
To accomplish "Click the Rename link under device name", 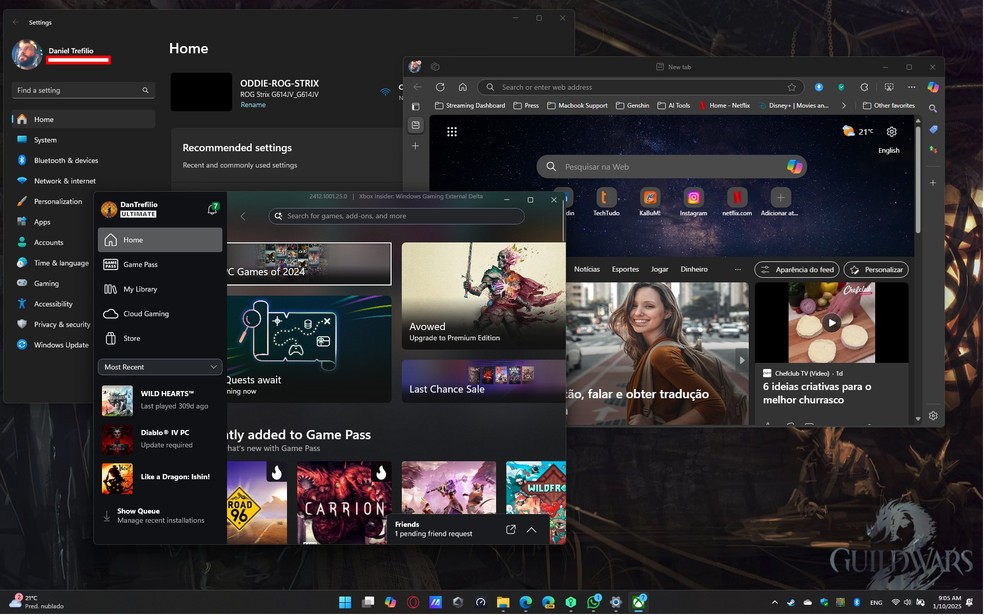I will (x=253, y=105).
